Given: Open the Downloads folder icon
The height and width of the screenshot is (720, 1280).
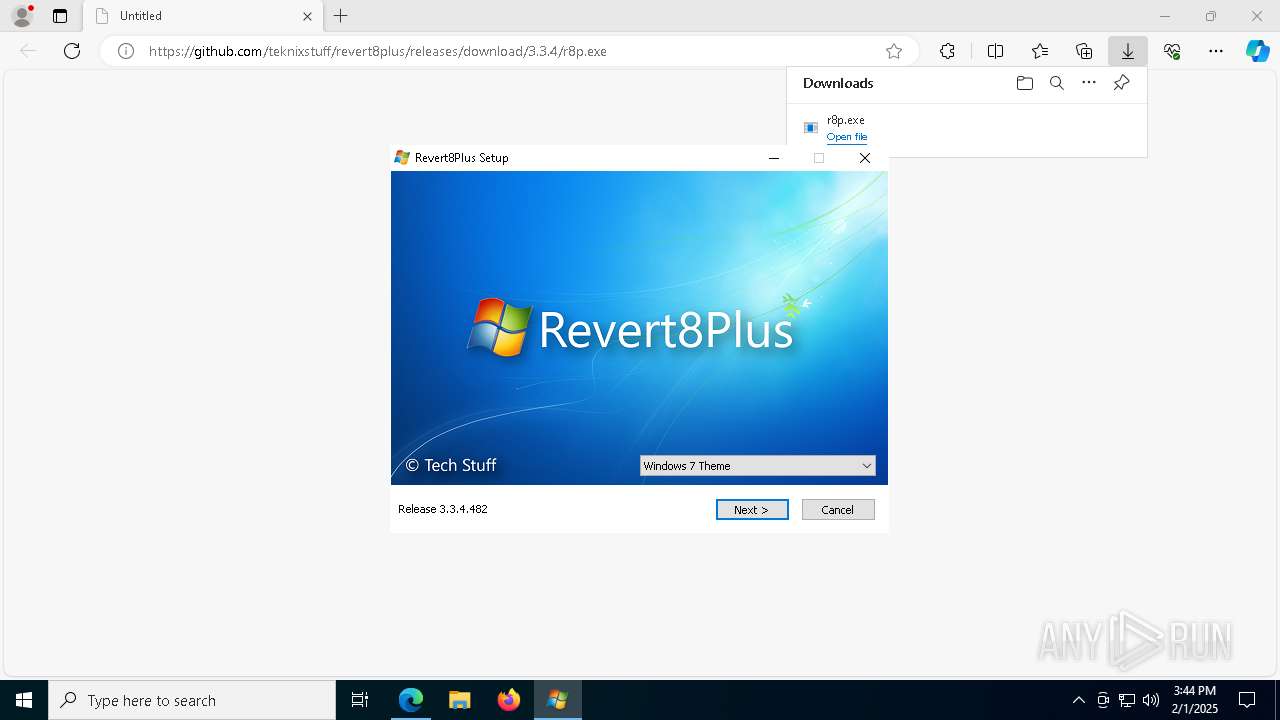Looking at the screenshot, I should click(1024, 83).
